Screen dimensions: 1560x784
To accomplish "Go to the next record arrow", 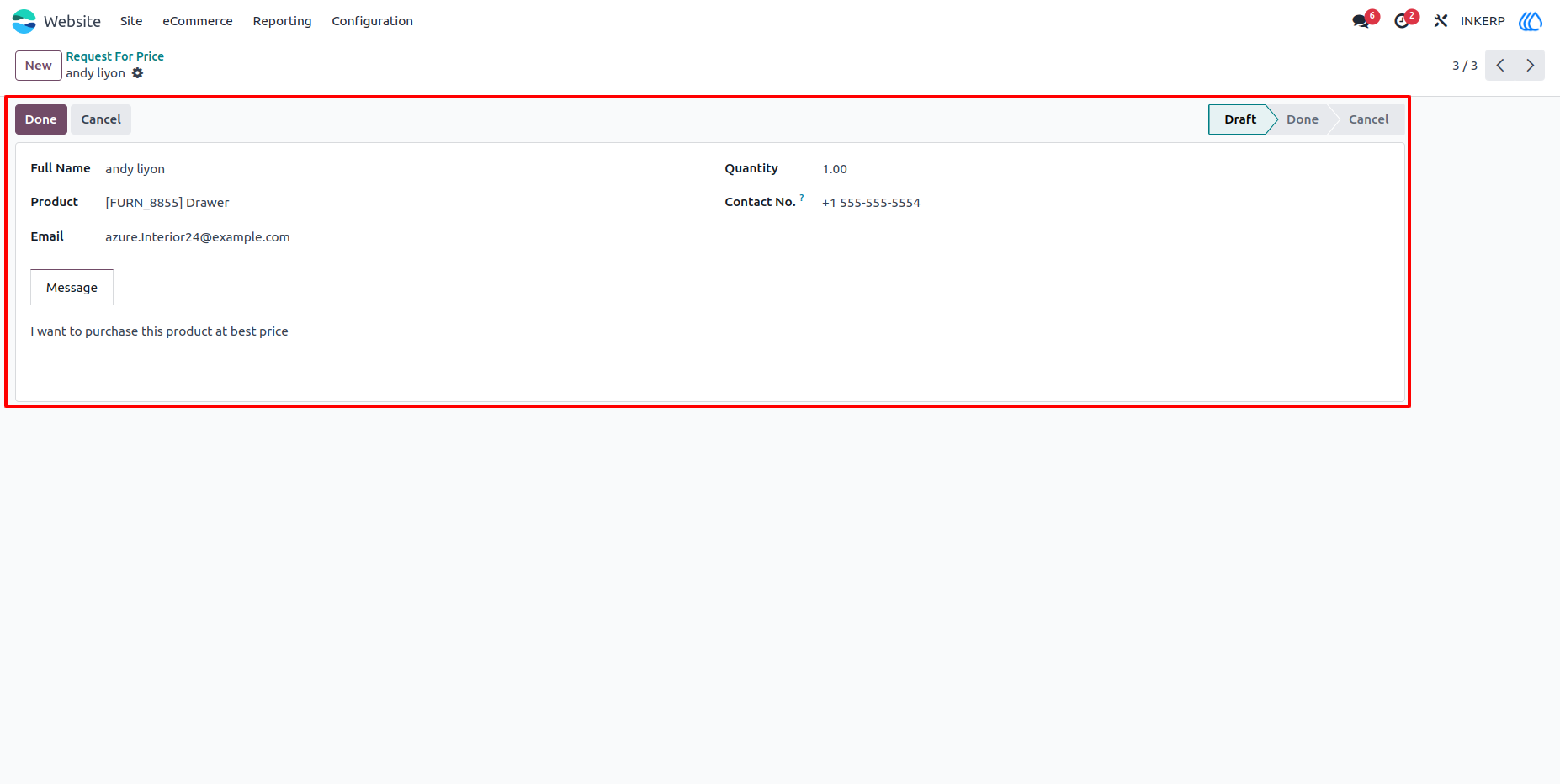I will click(x=1530, y=66).
